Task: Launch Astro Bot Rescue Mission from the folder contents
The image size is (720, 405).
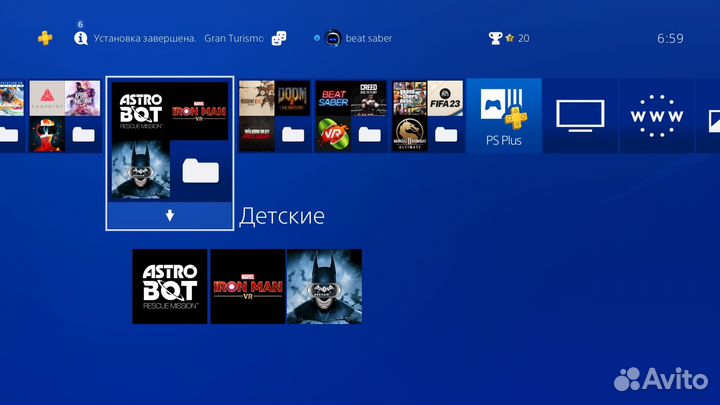Action: point(170,287)
